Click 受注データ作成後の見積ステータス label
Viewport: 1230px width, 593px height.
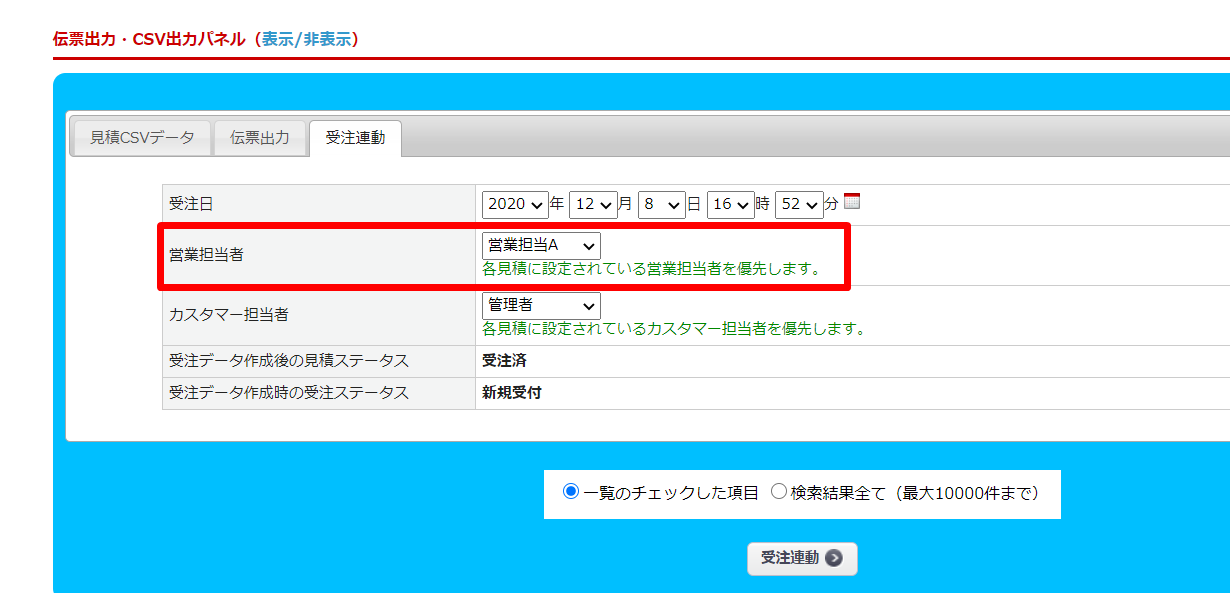click(289, 361)
